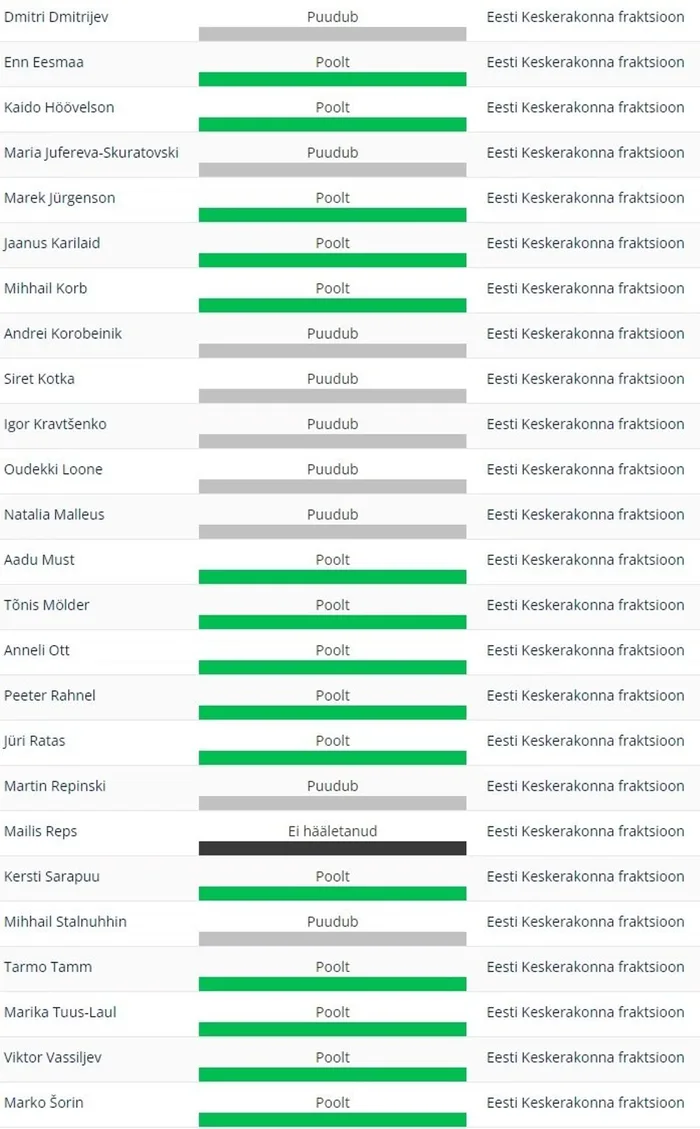Select Kaido Höövelson in the list
Screen dimensions: 700x1129
59,107
